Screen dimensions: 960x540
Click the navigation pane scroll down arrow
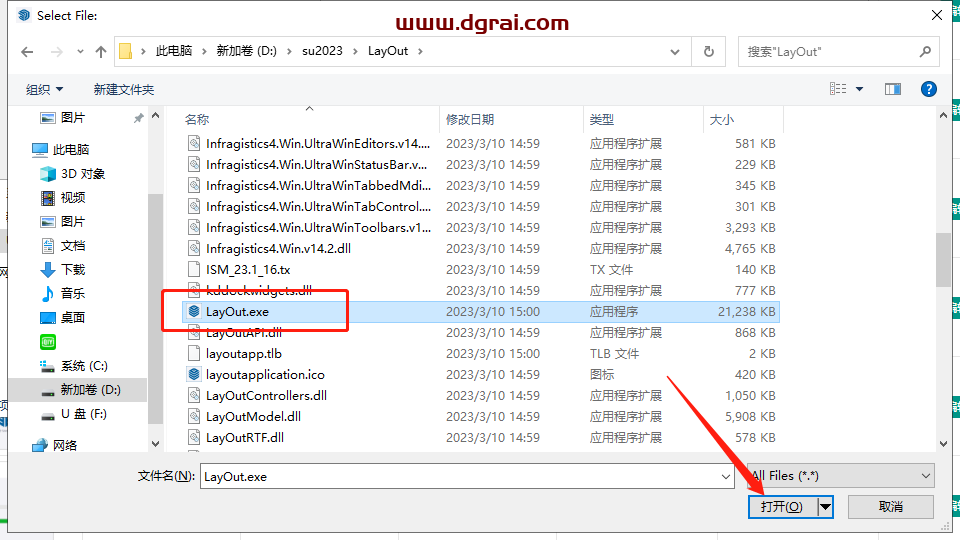(155, 444)
